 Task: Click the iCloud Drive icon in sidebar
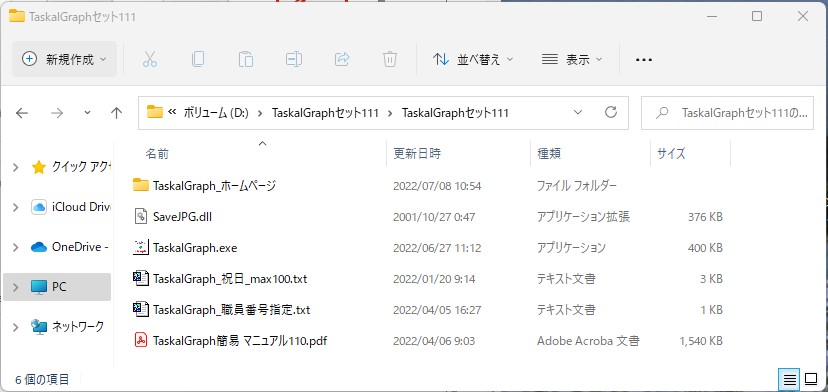coord(39,207)
